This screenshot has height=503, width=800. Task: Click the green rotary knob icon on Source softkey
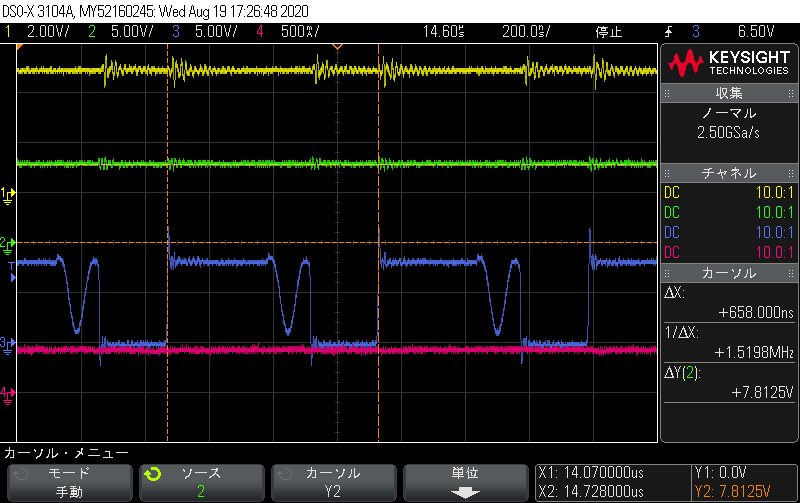(x=152, y=474)
